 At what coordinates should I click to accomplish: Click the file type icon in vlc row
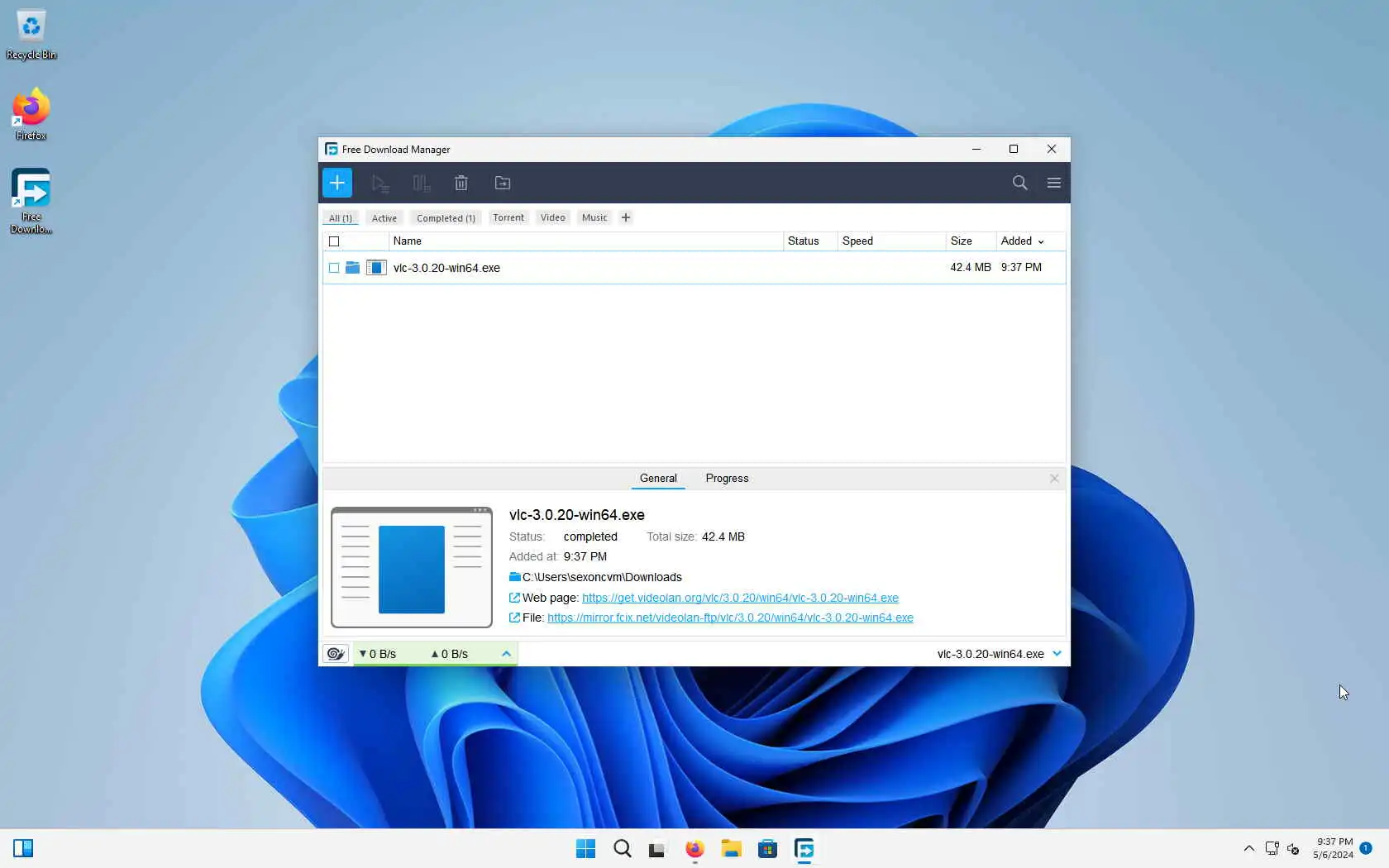(376, 268)
